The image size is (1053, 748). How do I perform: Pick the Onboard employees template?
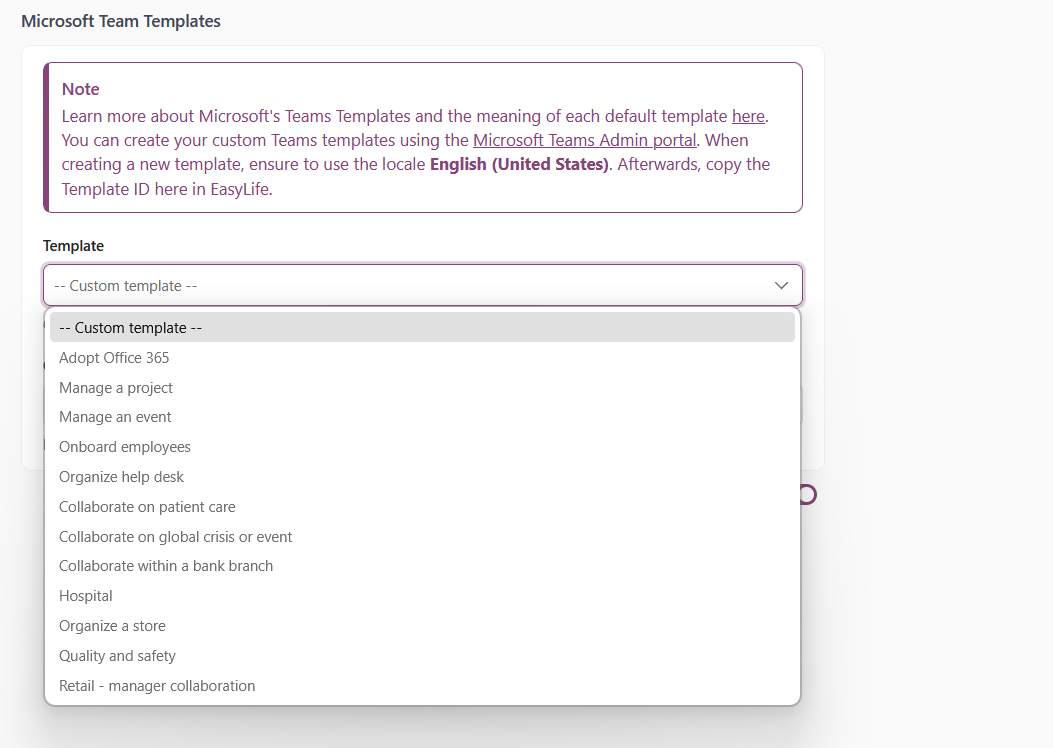pos(124,447)
